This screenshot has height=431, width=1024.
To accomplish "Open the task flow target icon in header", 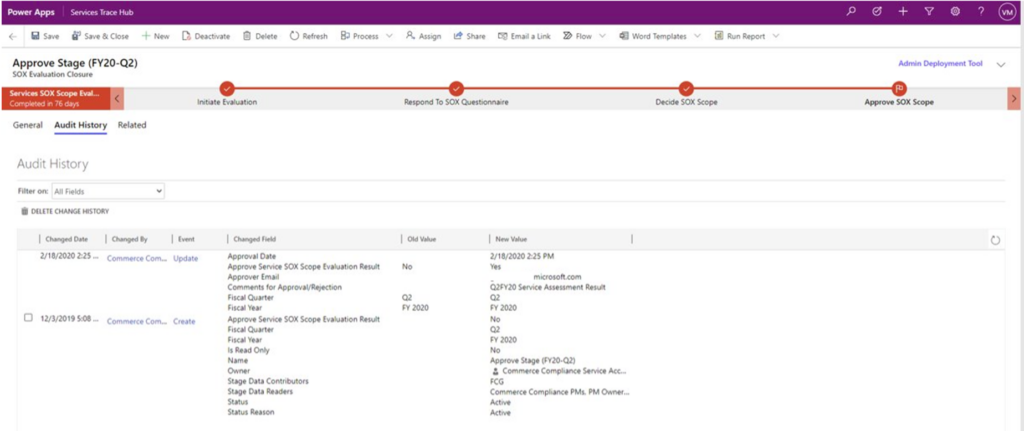I will (877, 11).
